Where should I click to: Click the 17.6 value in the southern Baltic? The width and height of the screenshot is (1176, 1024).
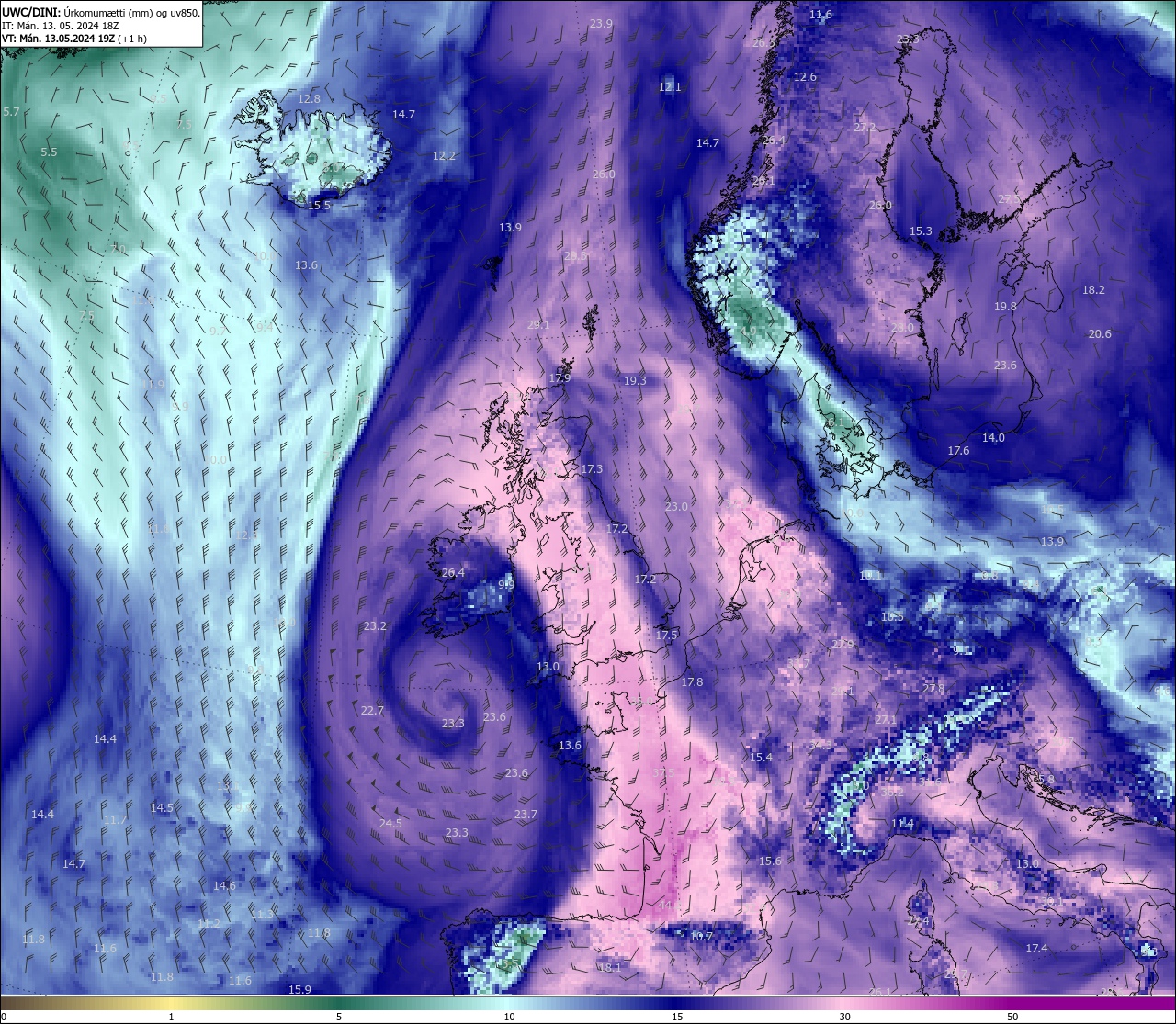pyautogui.click(x=958, y=451)
